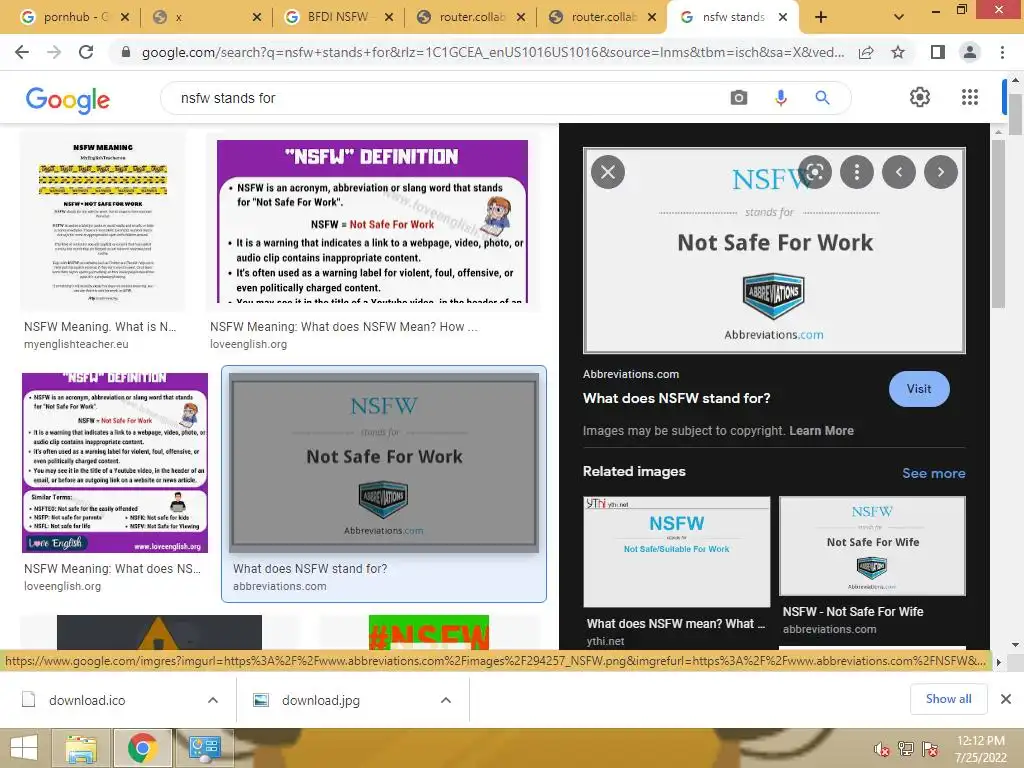Click the volume tray icon
This screenshot has width=1024, height=768.
tap(882, 749)
